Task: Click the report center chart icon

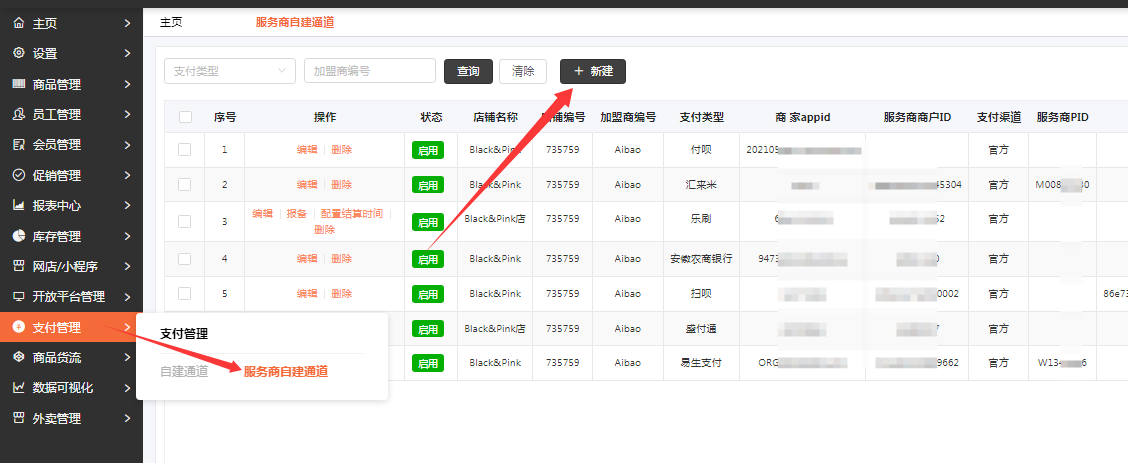Action: pyautogui.click(x=18, y=205)
